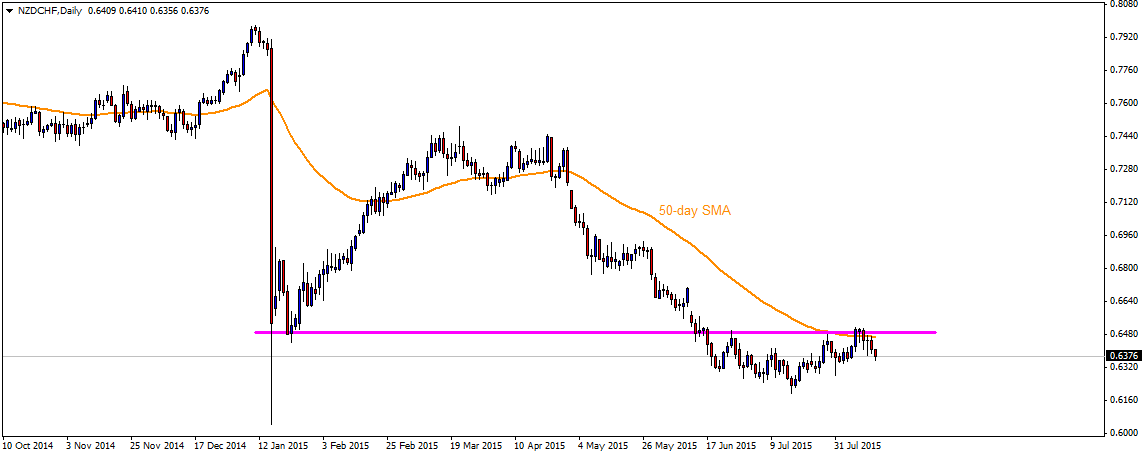Click the 0.7600 price scale label
The image size is (1144, 454).
1124,103
